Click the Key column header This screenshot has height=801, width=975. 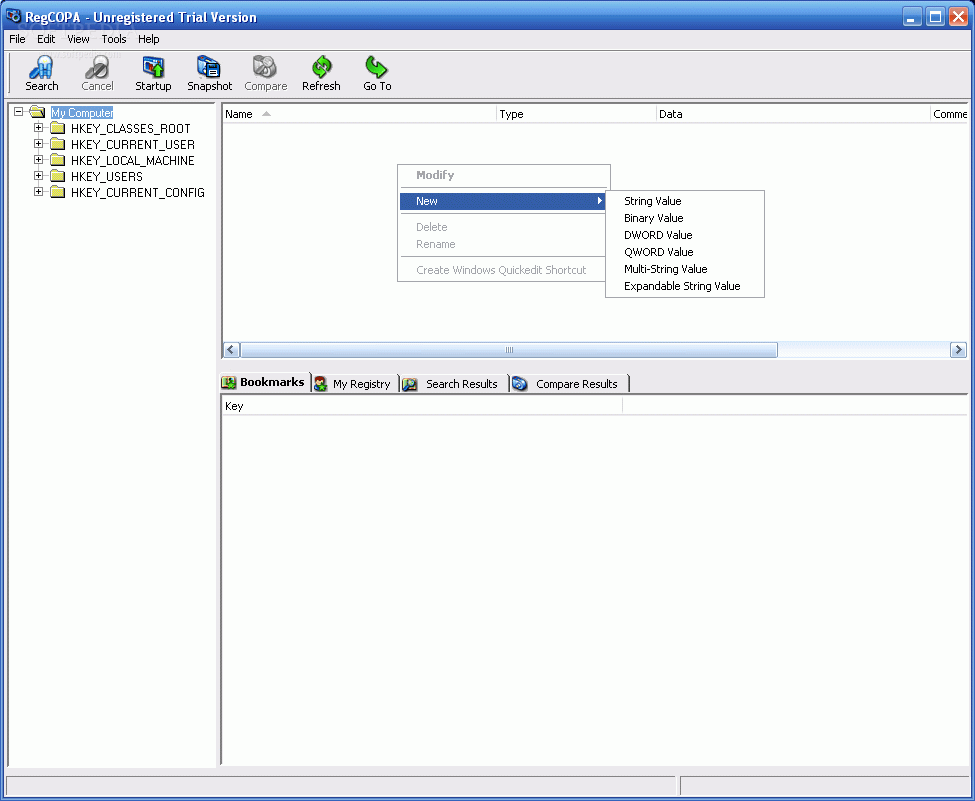[422, 406]
